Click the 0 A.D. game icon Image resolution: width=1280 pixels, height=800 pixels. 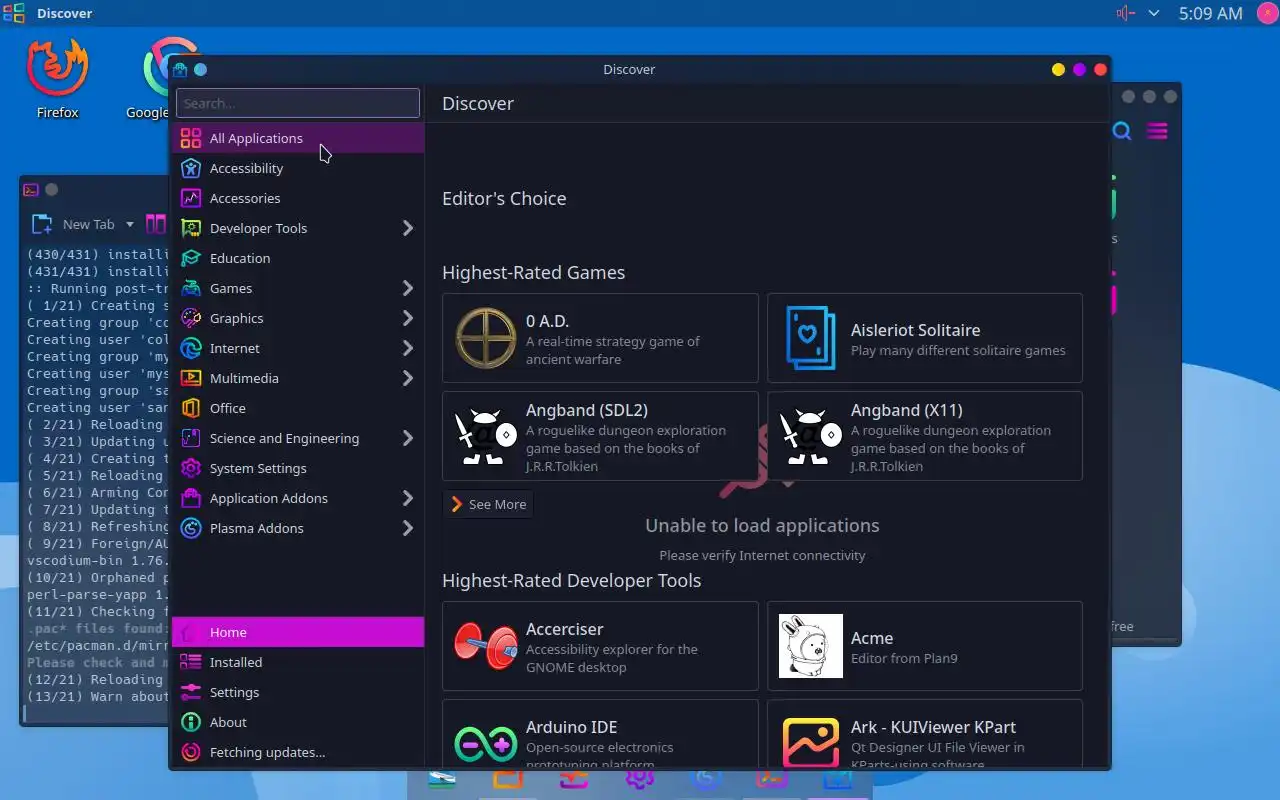point(486,338)
